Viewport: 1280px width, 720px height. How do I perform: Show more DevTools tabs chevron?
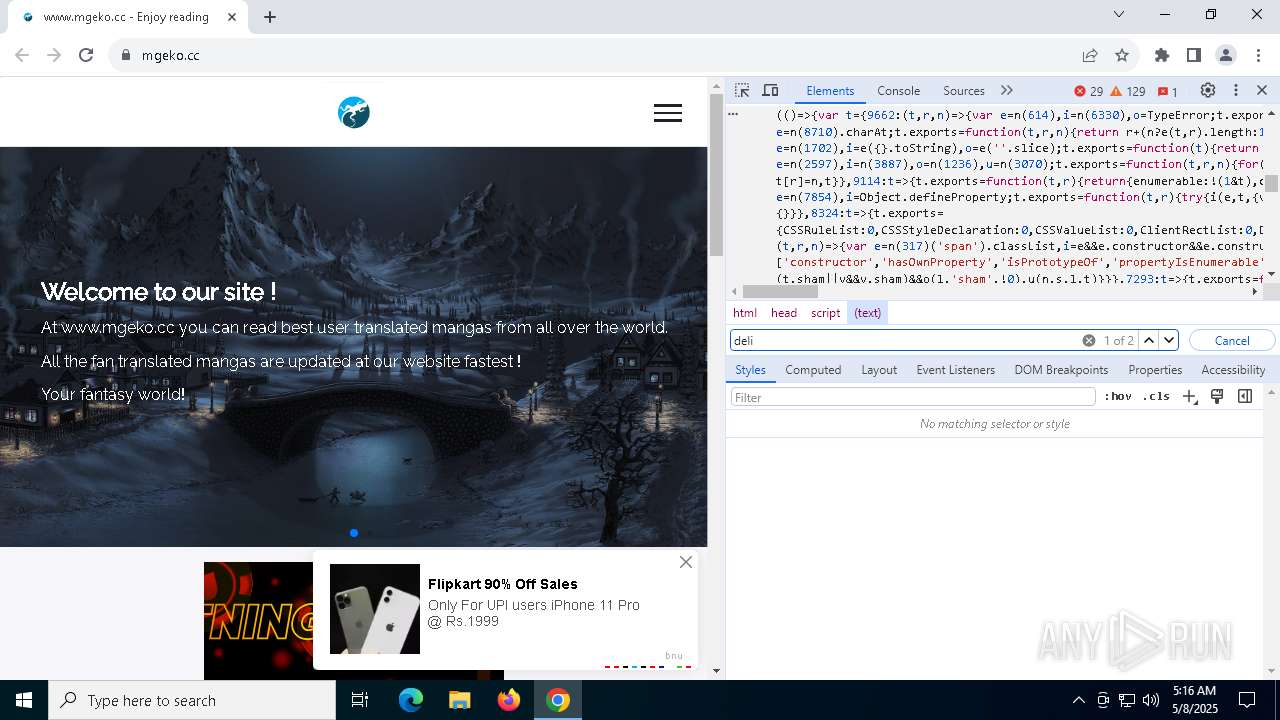(x=1006, y=90)
